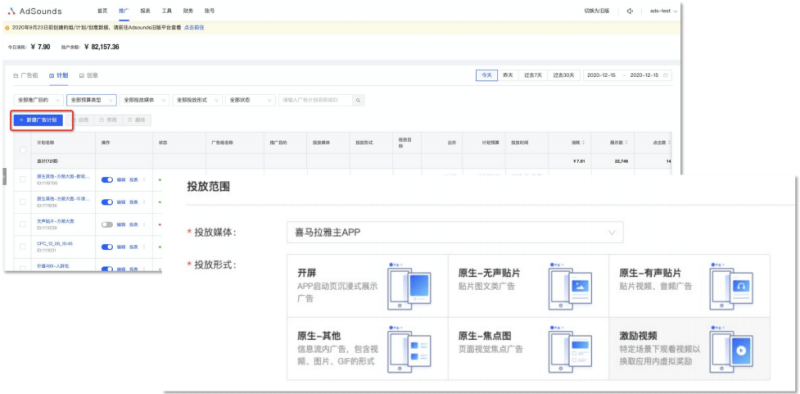
Task: Open the 推广 menu
Action: (124, 11)
